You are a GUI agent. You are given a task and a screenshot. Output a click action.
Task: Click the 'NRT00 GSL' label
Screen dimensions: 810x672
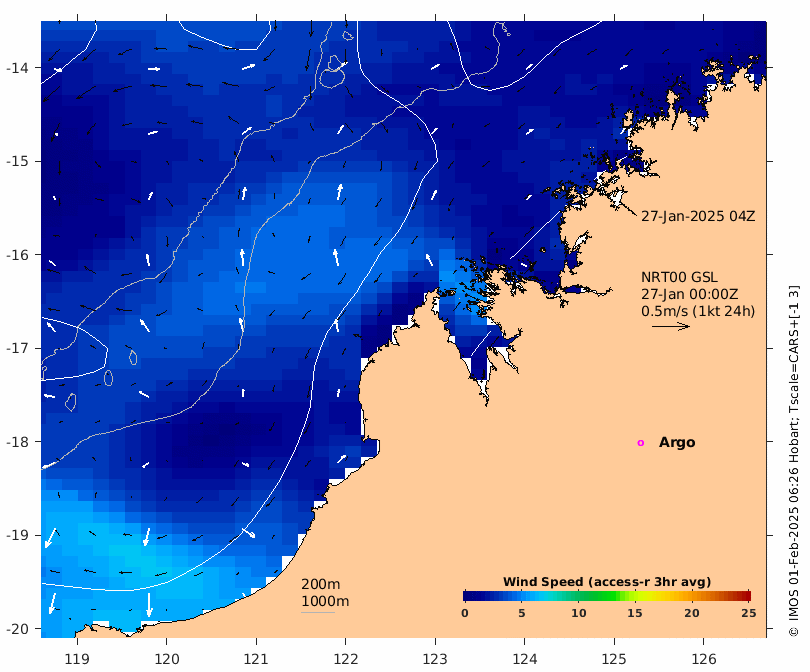tap(679, 277)
